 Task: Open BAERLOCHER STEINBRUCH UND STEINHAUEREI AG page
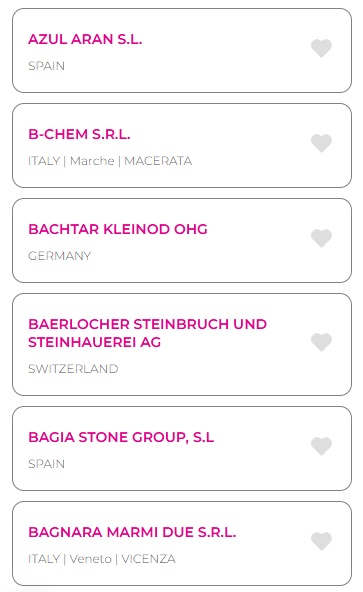pyautogui.click(x=147, y=333)
